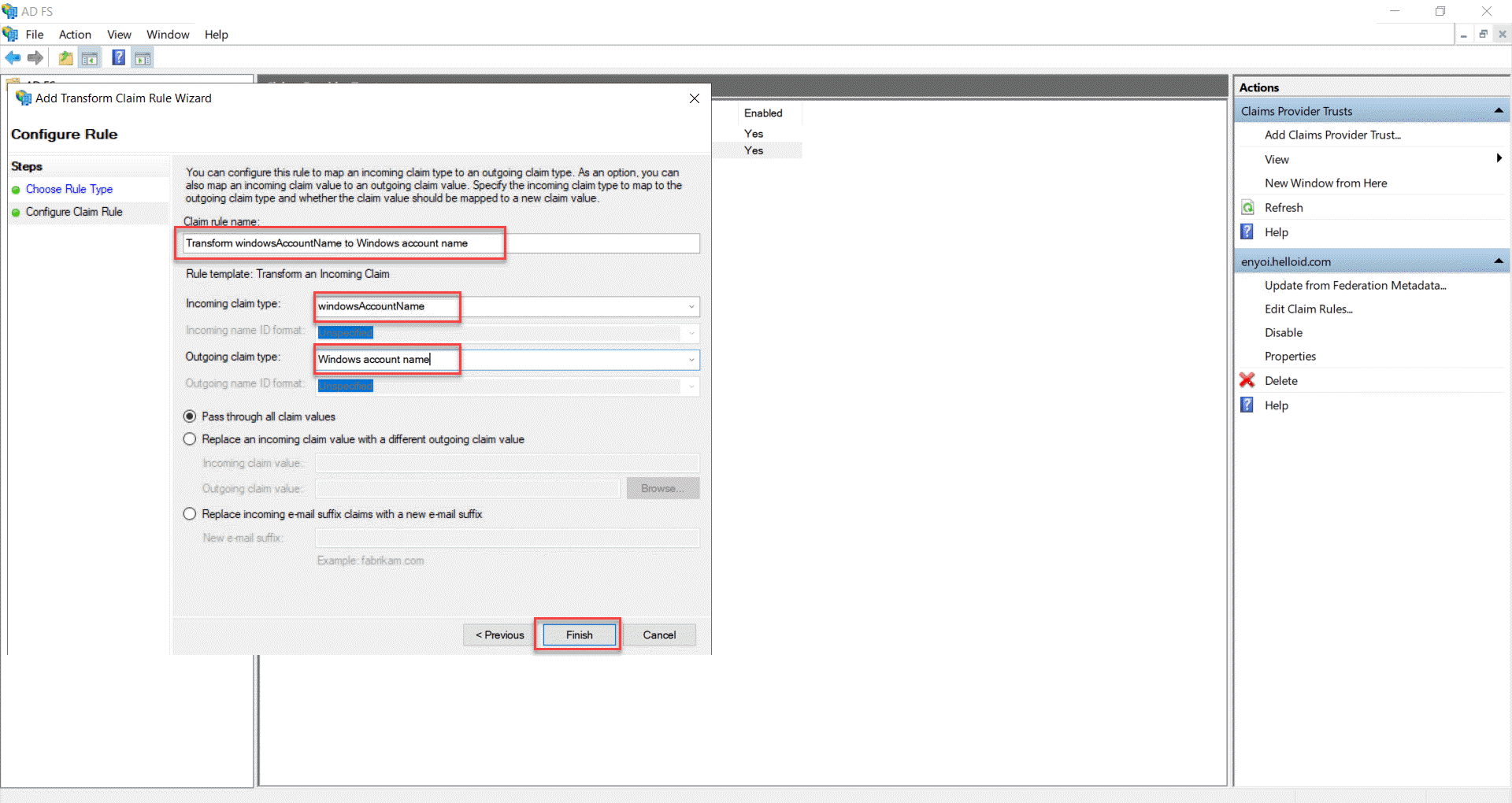The width and height of the screenshot is (1512, 803).
Task: Click Edit Claim Rules action
Action: 1309,309
